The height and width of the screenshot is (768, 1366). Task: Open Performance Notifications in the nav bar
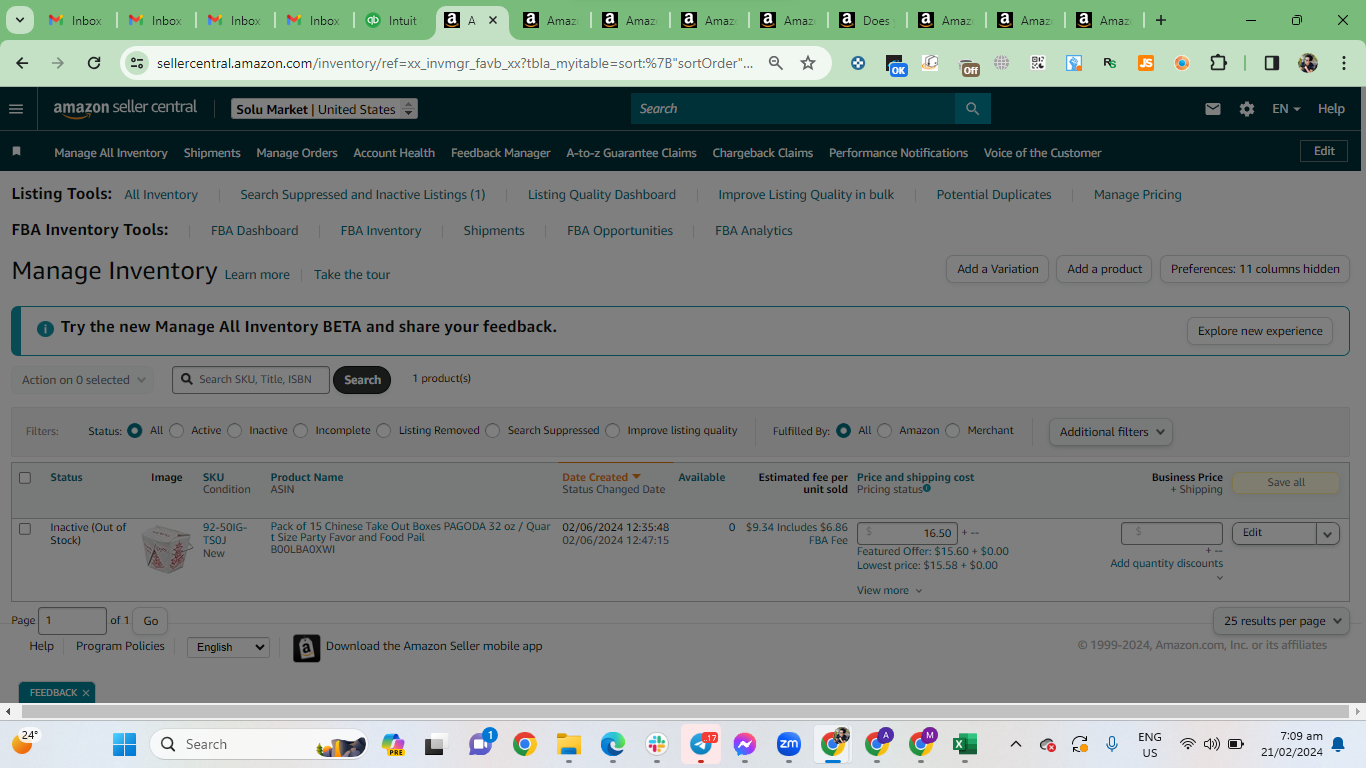point(898,153)
